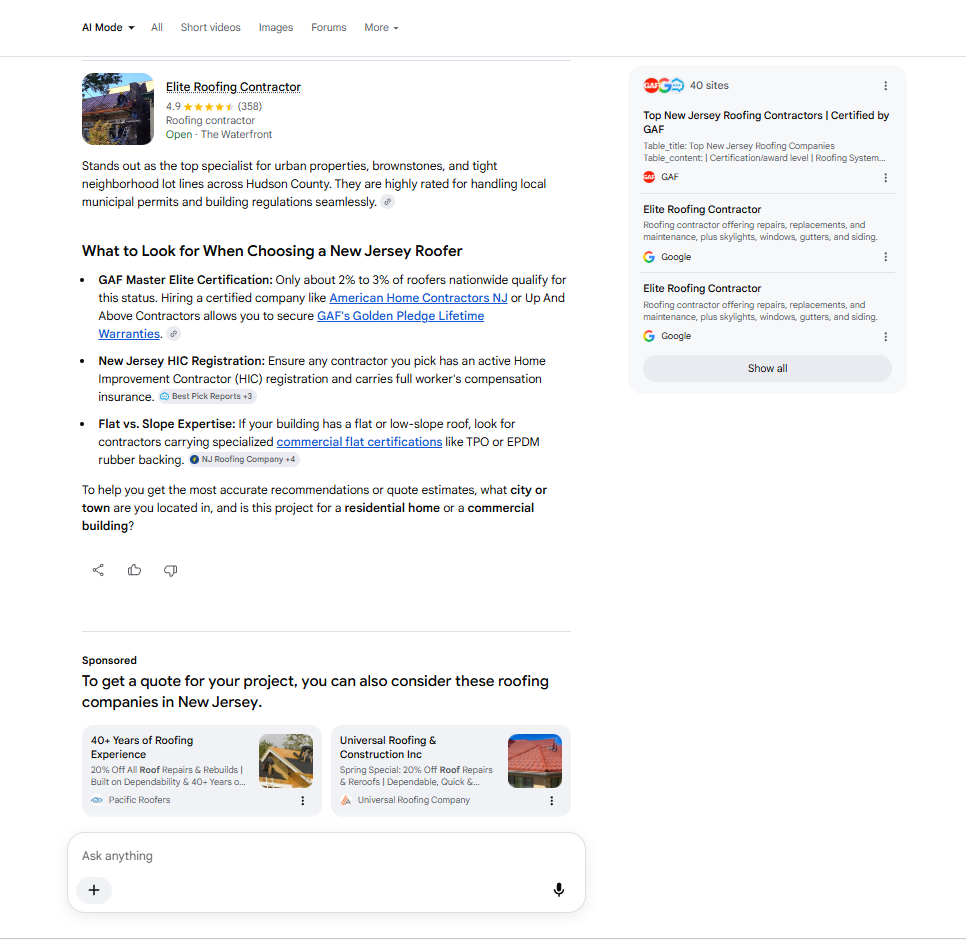Open options for Pacific Roofers ad
Image resolution: width=966 pixels, height=940 pixels.
click(302, 801)
